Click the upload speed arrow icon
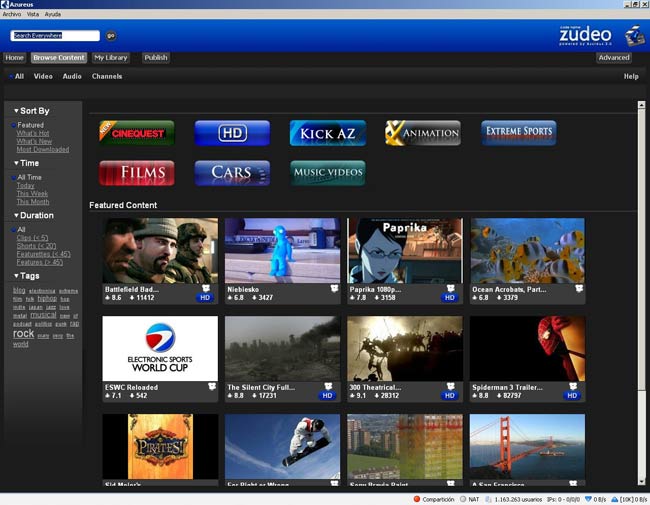This screenshot has width=650, height=505. point(615,499)
